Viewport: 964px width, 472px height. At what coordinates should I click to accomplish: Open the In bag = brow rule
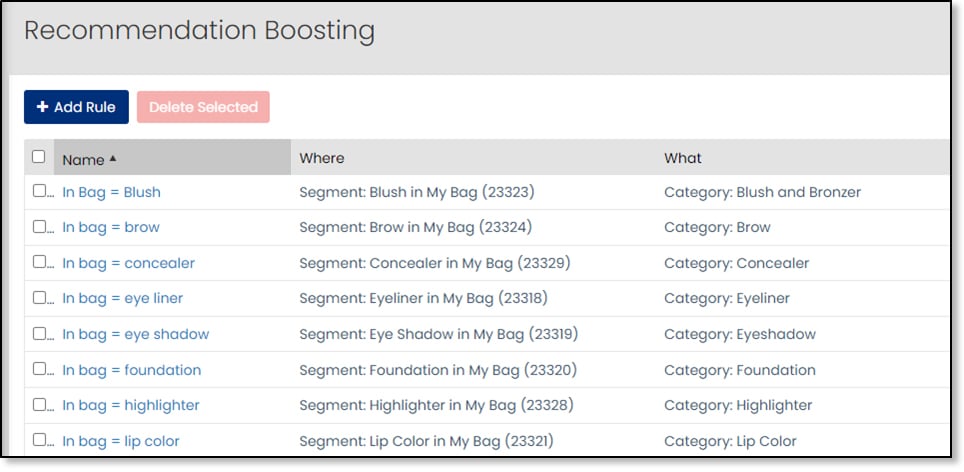click(x=111, y=227)
